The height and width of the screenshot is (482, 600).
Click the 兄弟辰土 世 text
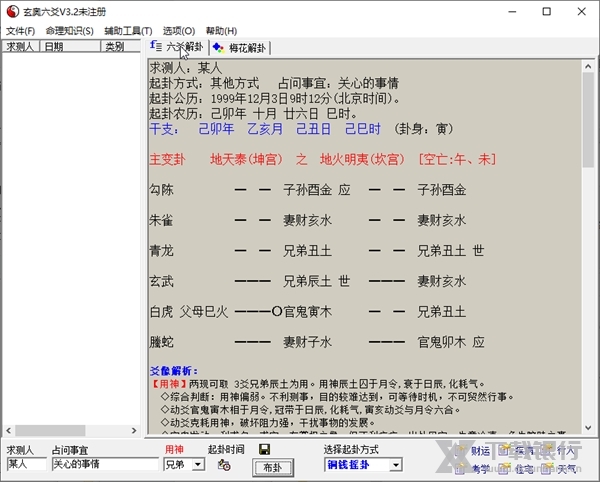tap(317, 282)
